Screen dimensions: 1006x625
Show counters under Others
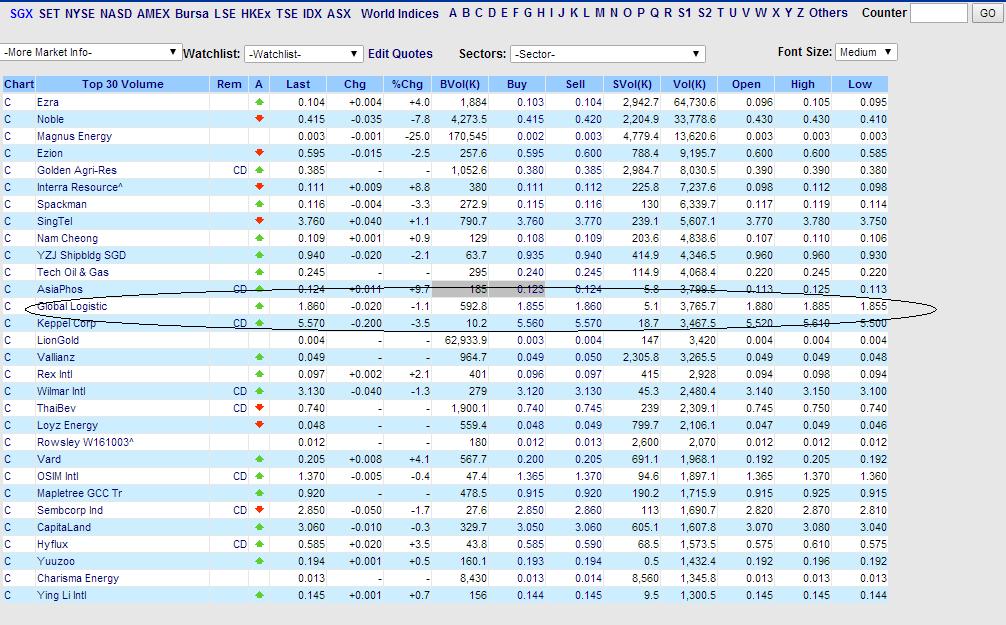point(828,13)
